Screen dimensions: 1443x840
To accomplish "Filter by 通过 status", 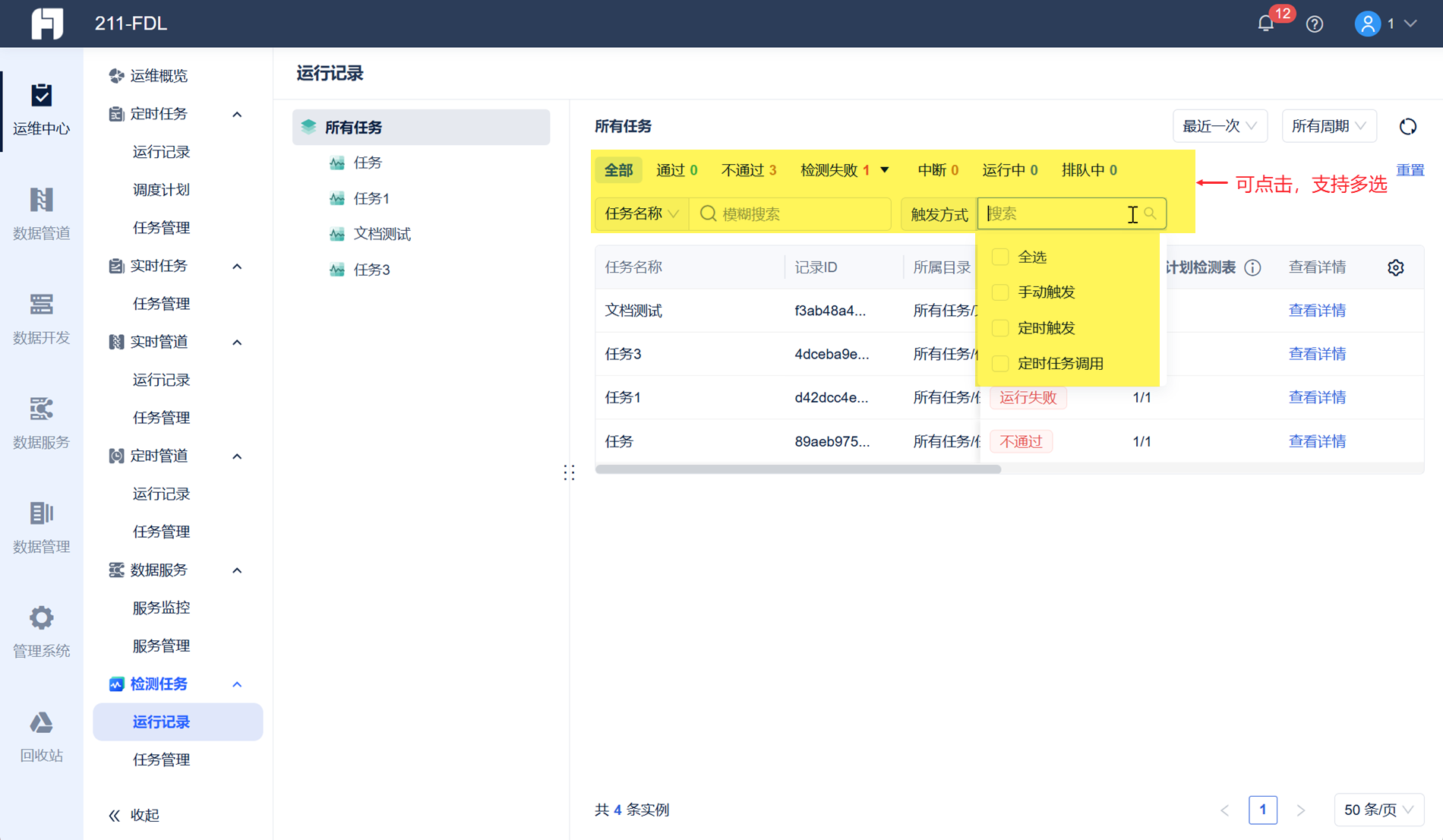I will tap(677, 170).
